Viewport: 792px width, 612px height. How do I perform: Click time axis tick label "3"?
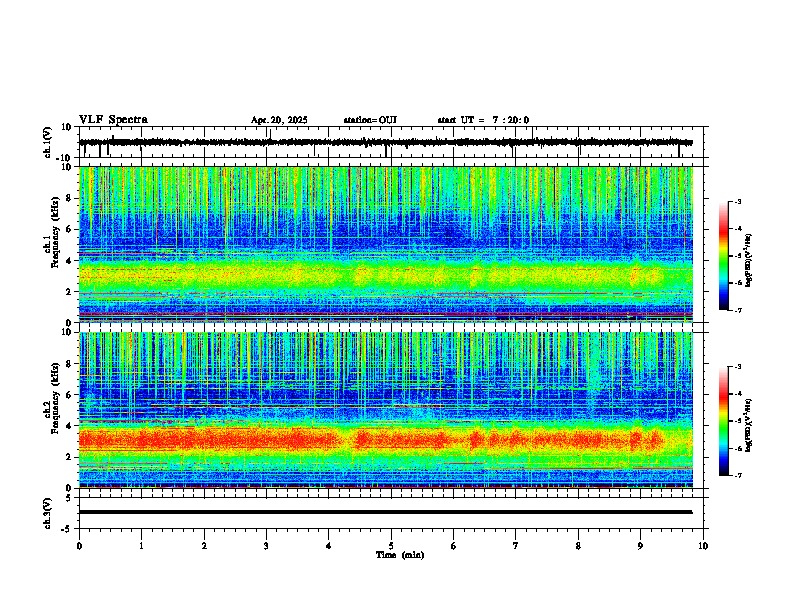click(x=266, y=546)
